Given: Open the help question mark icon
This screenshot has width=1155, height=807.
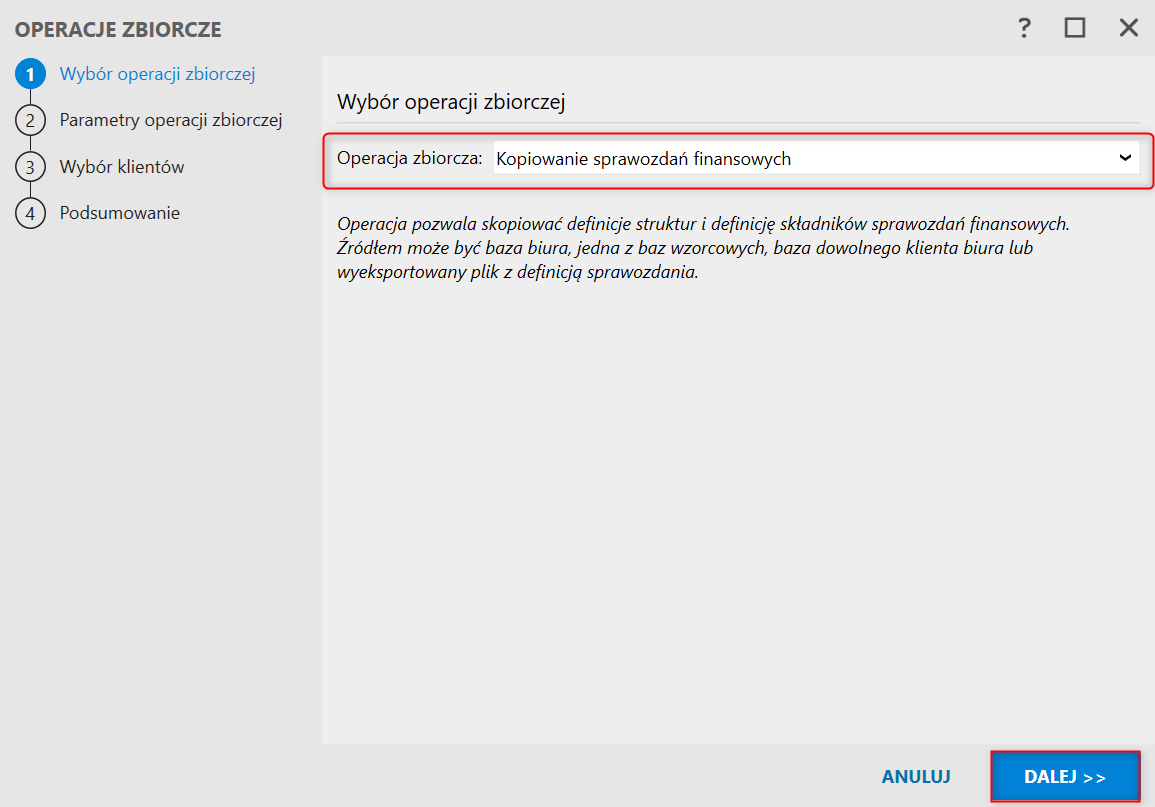Looking at the screenshot, I should 1024,28.
